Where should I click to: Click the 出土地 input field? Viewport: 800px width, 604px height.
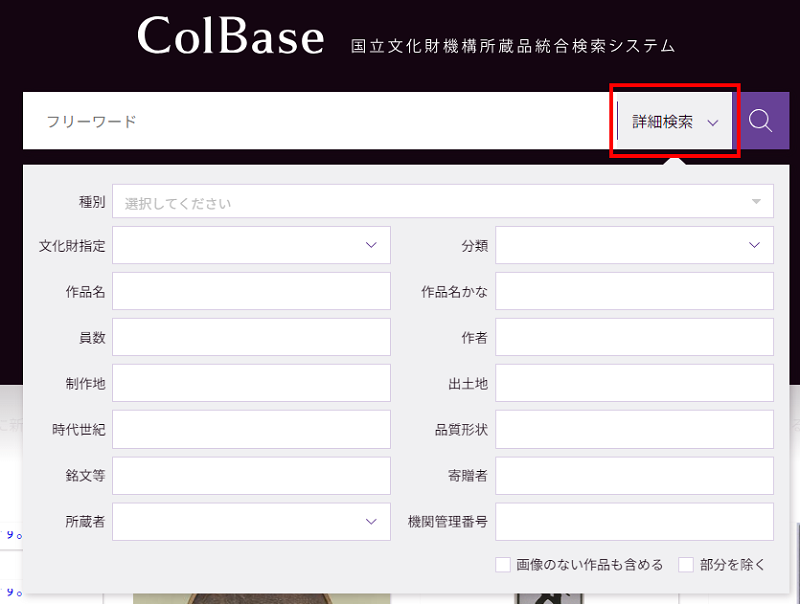634,383
